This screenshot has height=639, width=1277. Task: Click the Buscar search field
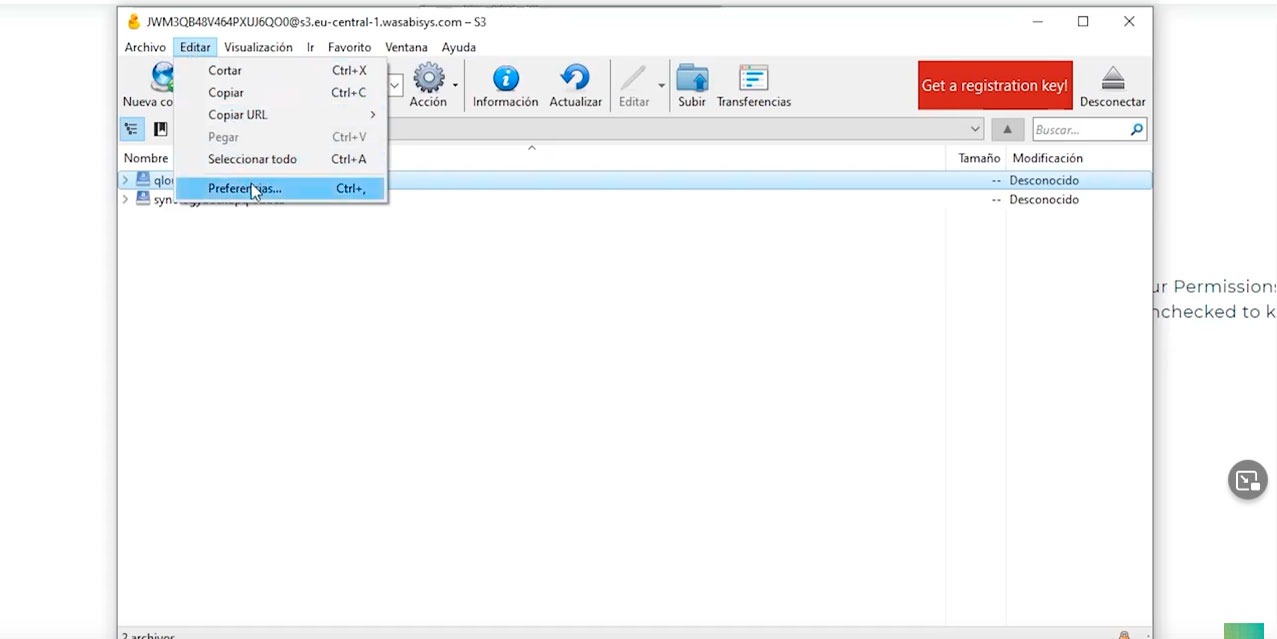[1080, 129]
